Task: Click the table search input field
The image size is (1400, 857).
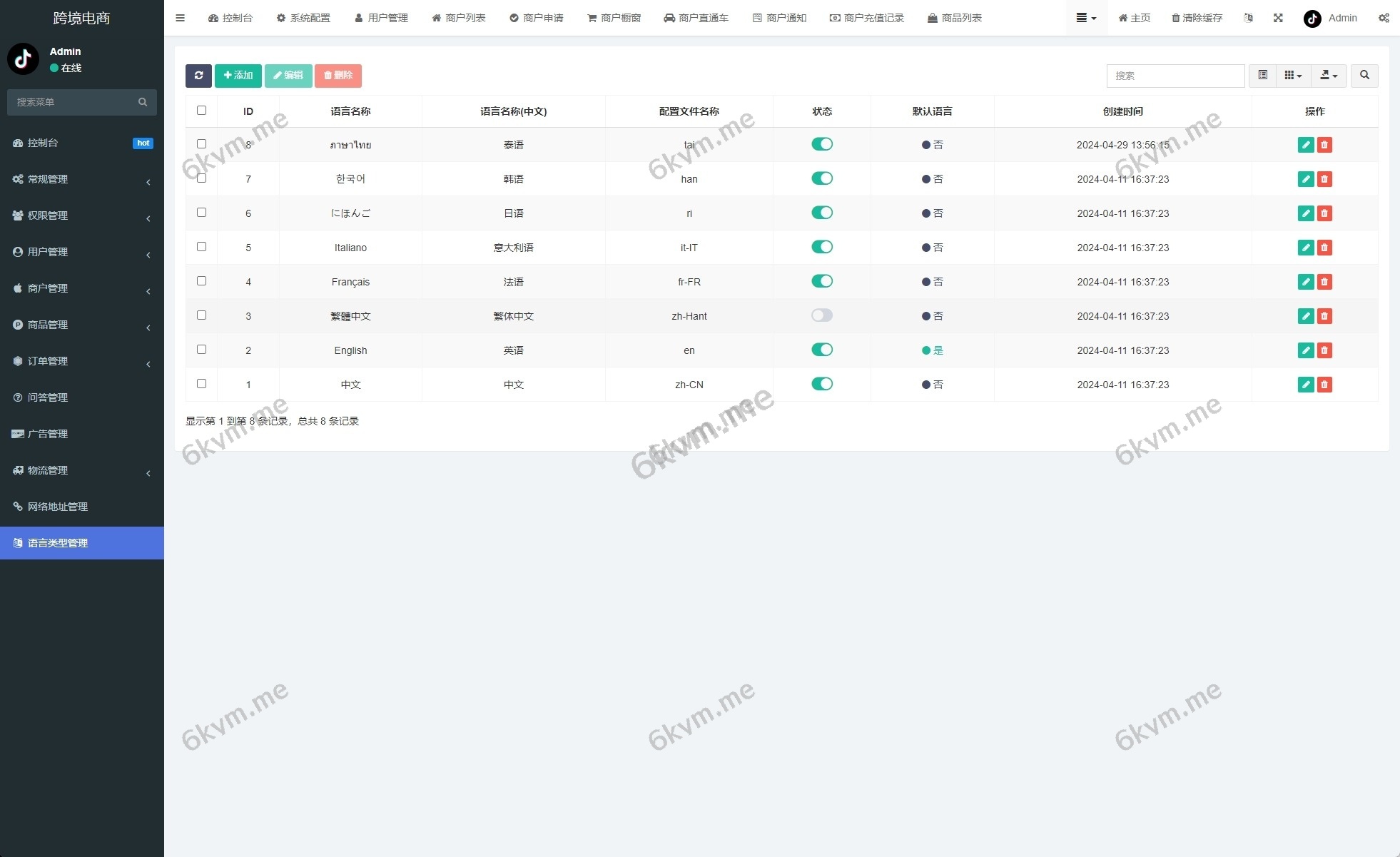Action: point(1175,76)
